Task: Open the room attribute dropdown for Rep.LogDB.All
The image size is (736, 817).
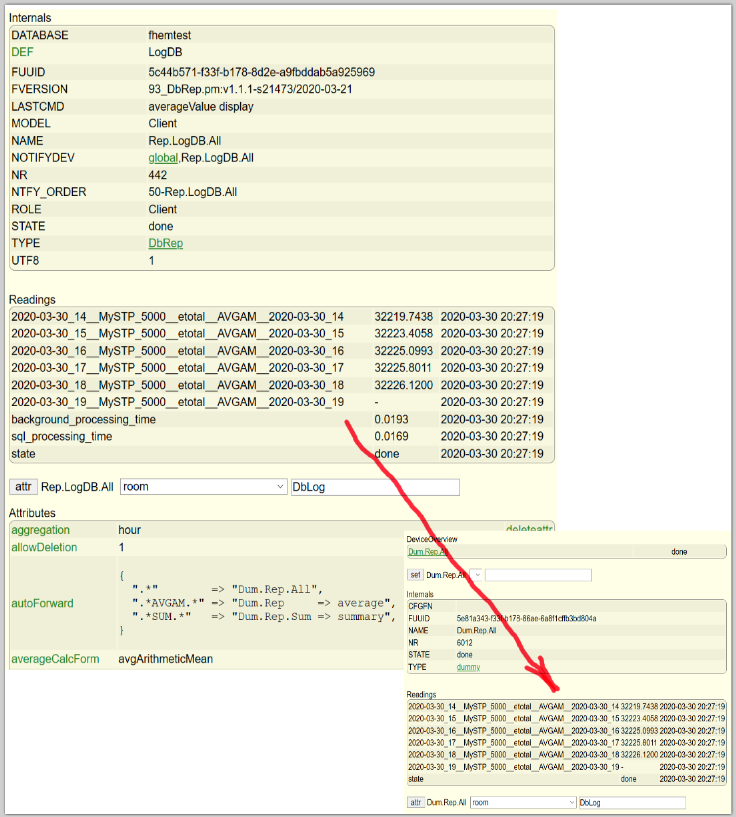Action: pyautogui.click(x=204, y=487)
